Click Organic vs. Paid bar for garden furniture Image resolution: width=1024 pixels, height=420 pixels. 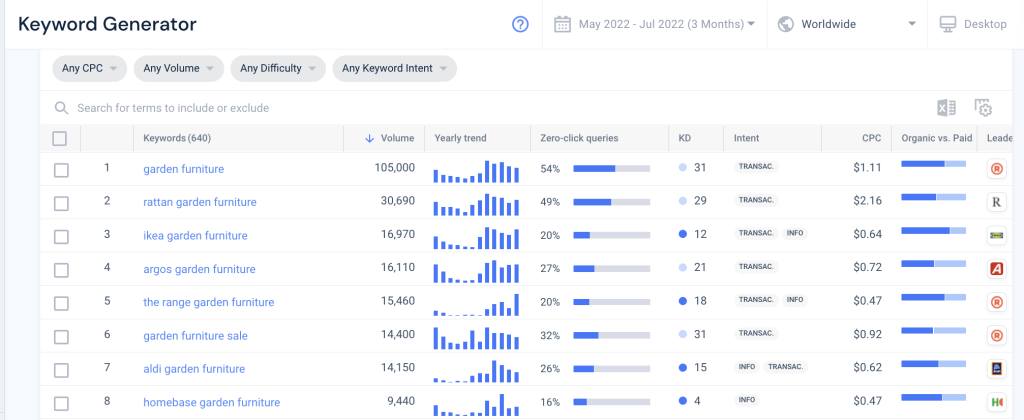933,163
